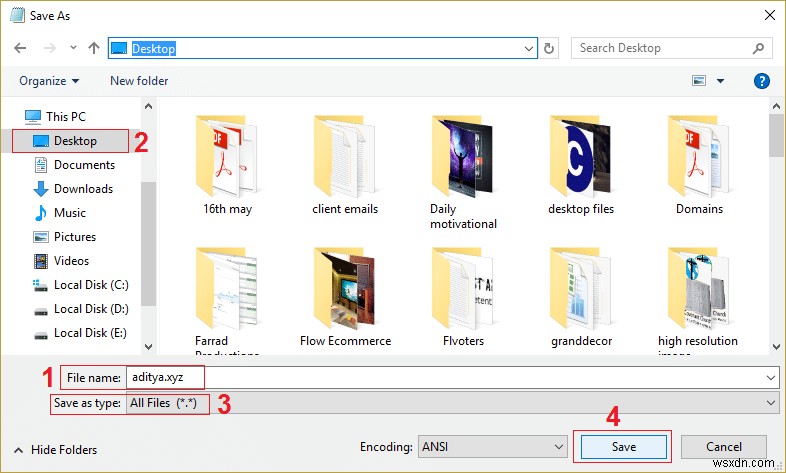
Task: Click the Search Desktop field
Action: (x=672, y=48)
